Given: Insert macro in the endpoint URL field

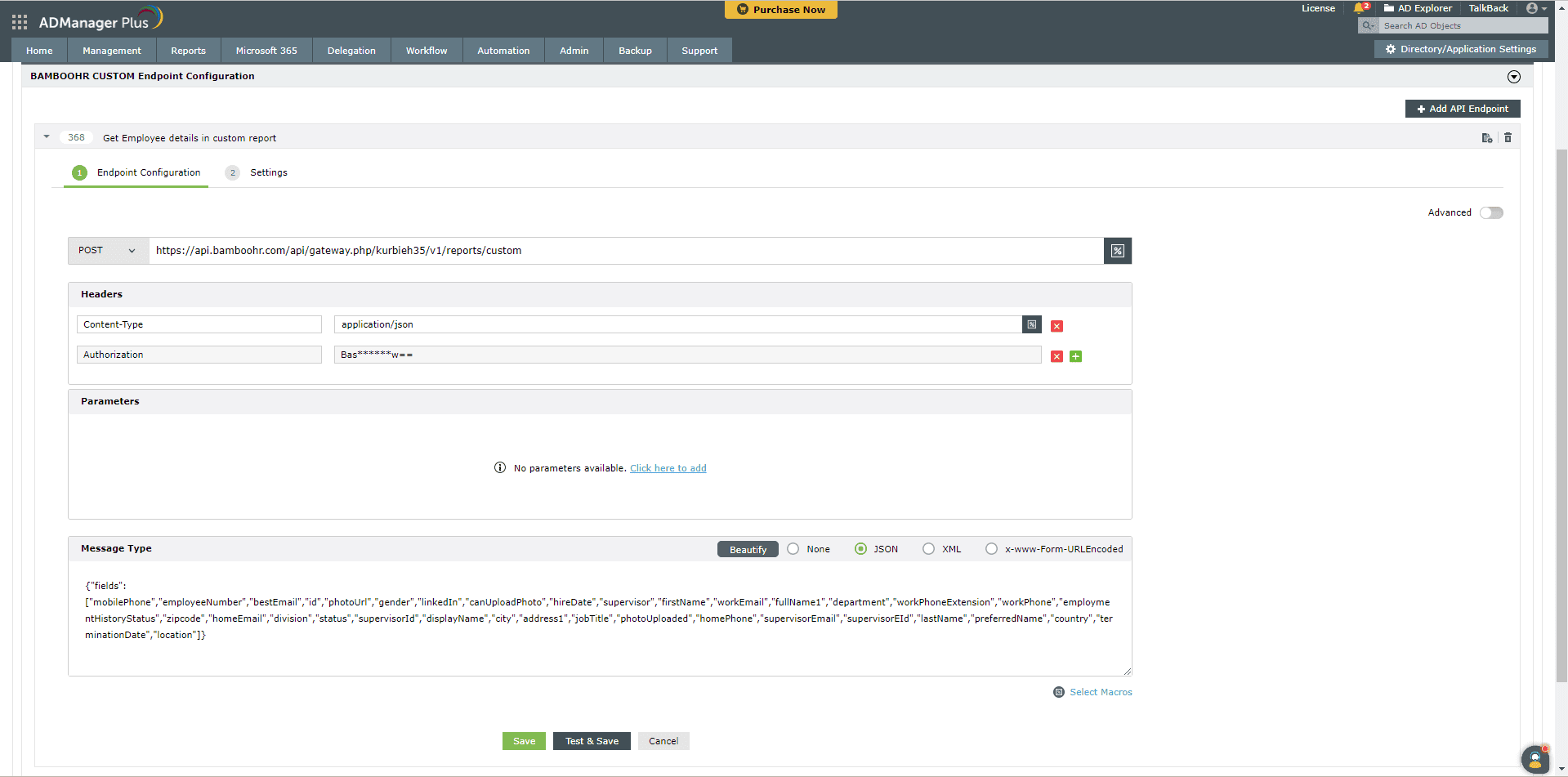Looking at the screenshot, I should pyautogui.click(x=1118, y=251).
